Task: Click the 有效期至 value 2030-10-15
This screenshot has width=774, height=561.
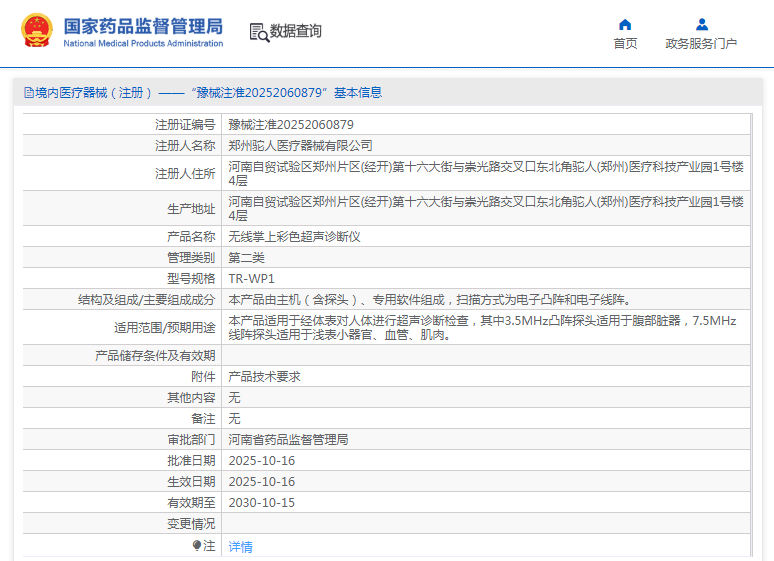Action: pos(262,503)
